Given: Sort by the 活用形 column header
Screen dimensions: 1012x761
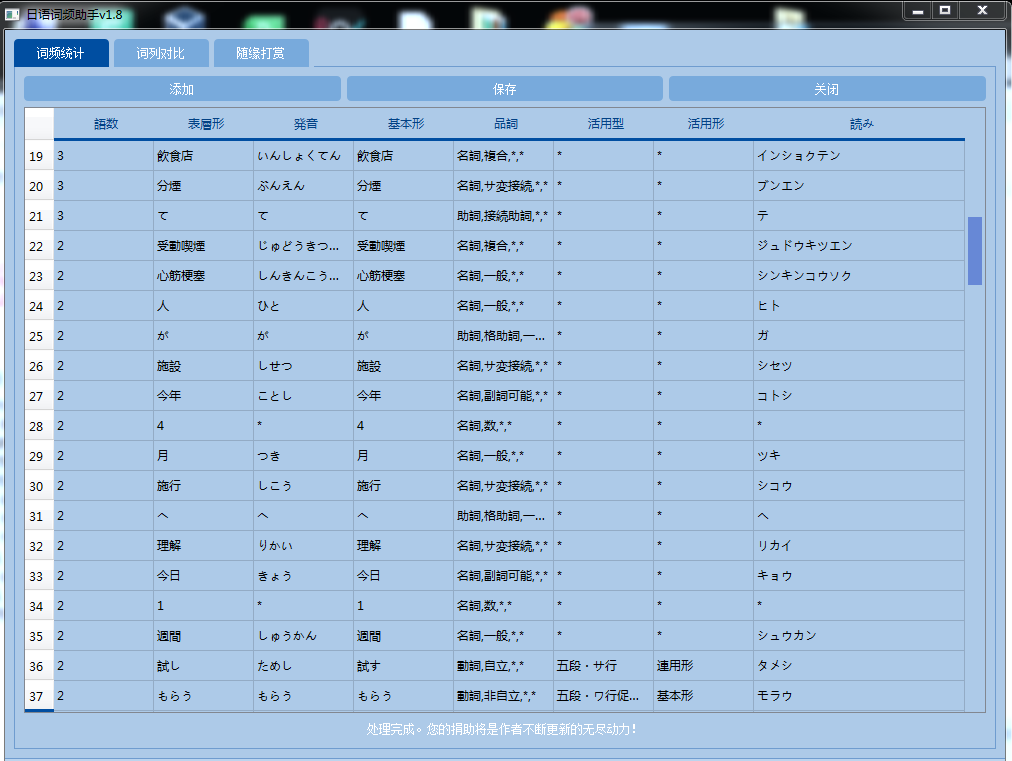Looking at the screenshot, I should click(706, 123).
